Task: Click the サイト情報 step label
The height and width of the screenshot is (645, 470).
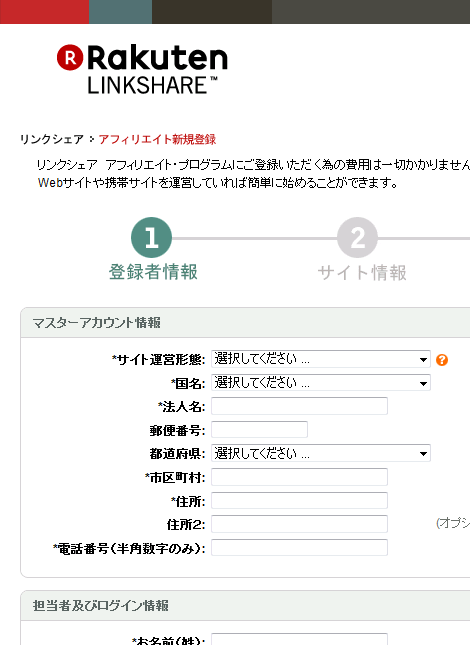Action: 362,272
